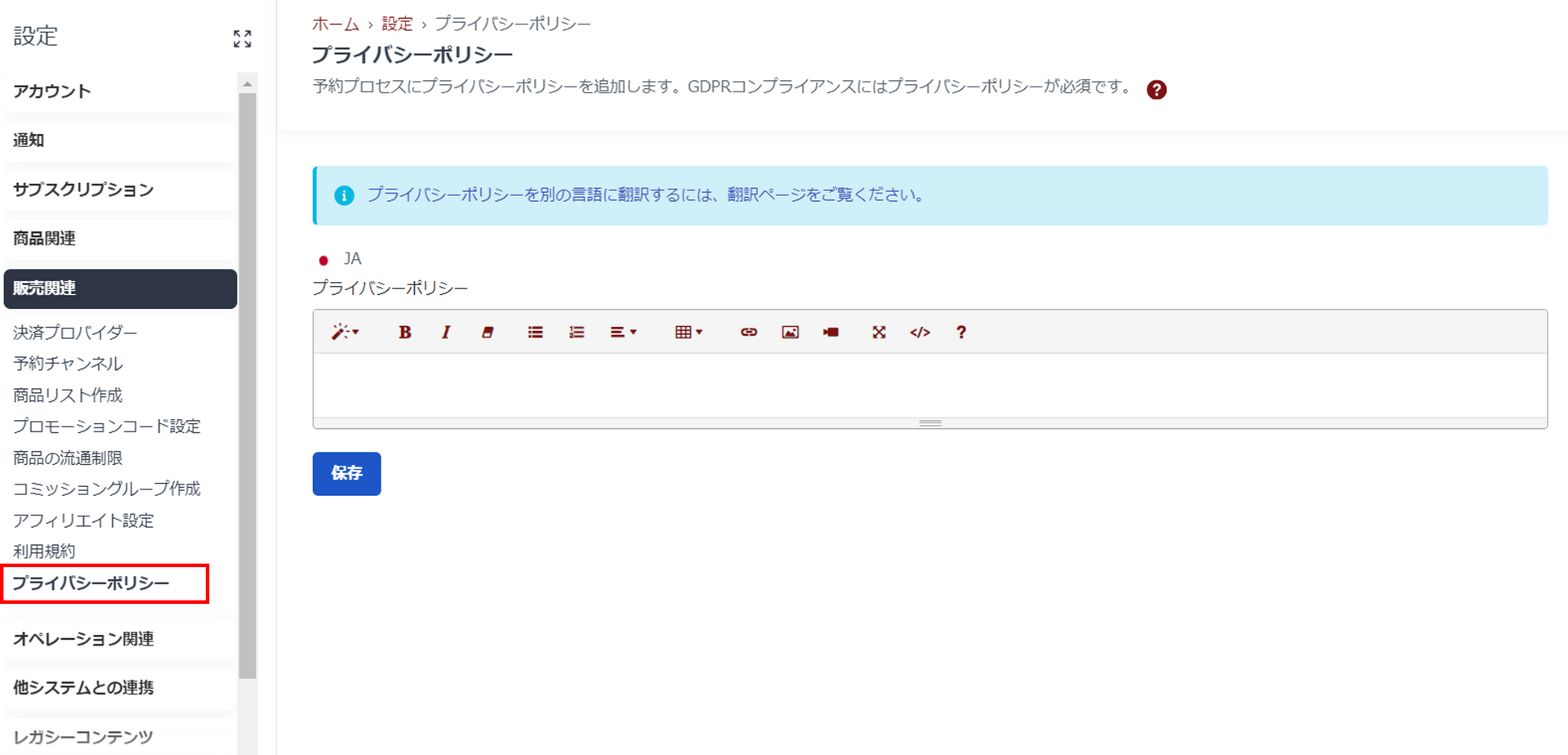The image size is (1568, 755).
Task: Open the magic wand style dropdown
Action: tap(345, 333)
